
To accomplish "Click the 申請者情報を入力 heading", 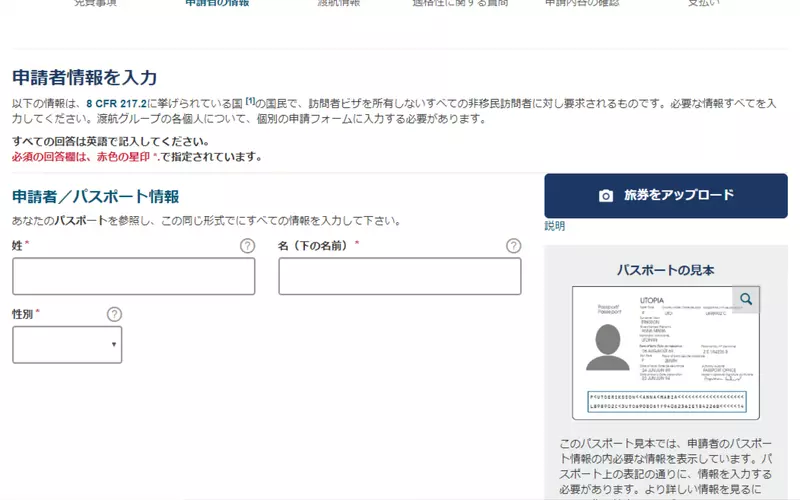I will (85, 78).
